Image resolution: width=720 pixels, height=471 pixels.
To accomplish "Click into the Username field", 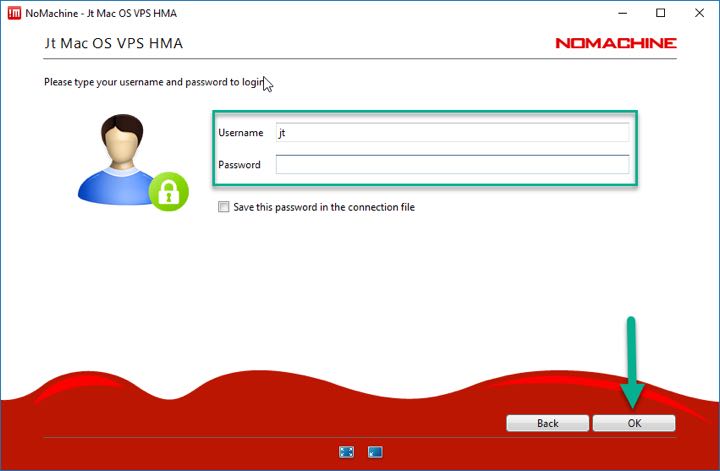I will 452,133.
